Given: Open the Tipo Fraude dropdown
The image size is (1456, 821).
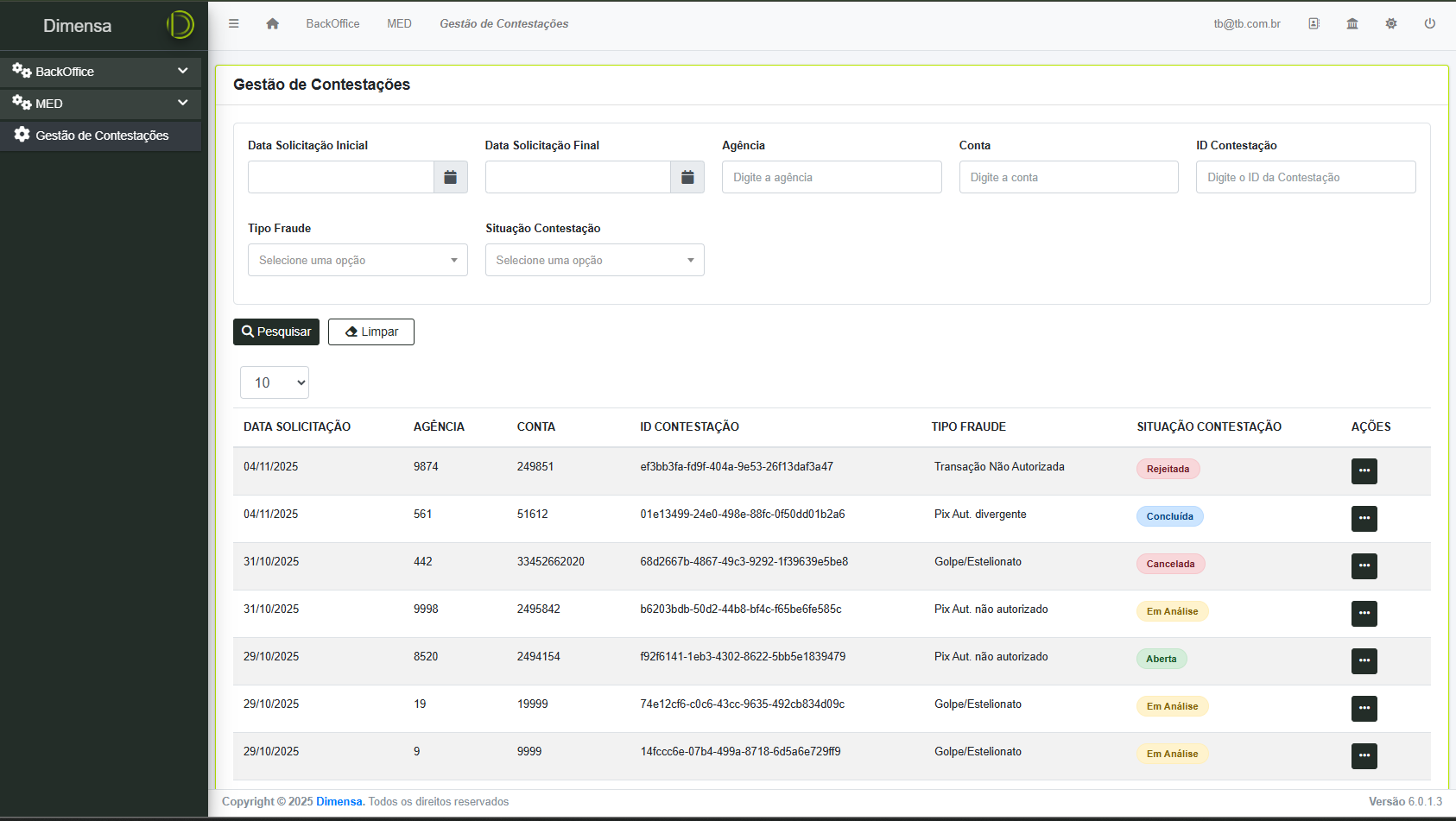Looking at the screenshot, I should [x=358, y=260].
